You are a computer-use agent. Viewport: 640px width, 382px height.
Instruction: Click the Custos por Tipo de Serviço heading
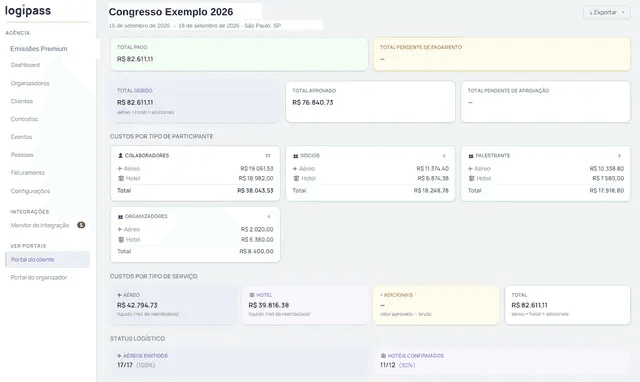(153, 276)
